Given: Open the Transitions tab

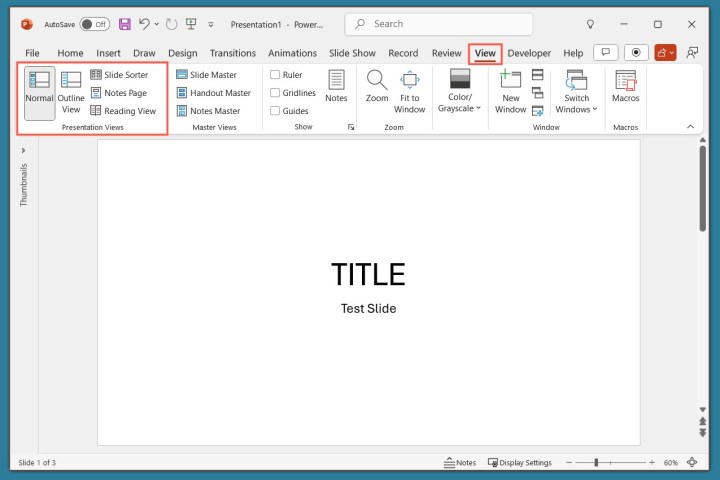Looking at the screenshot, I should [x=233, y=53].
